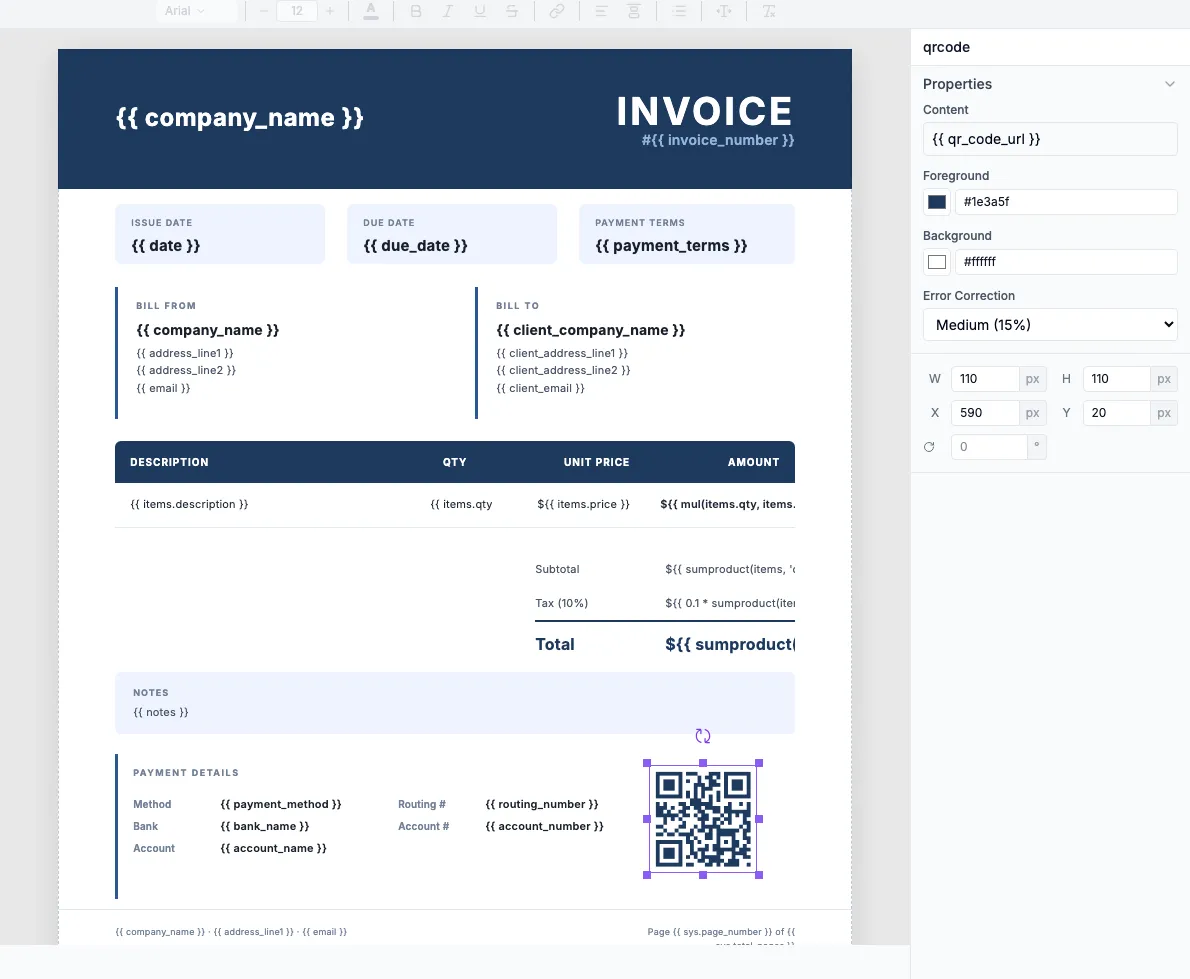Open the Error Correction dropdown
This screenshot has width=1190, height=979.
(x=1050, y=325)
